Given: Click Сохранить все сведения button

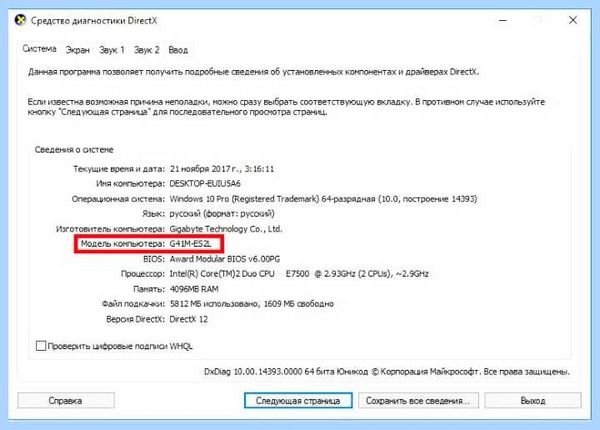Looking at the screenshot, I should (418, 401).
